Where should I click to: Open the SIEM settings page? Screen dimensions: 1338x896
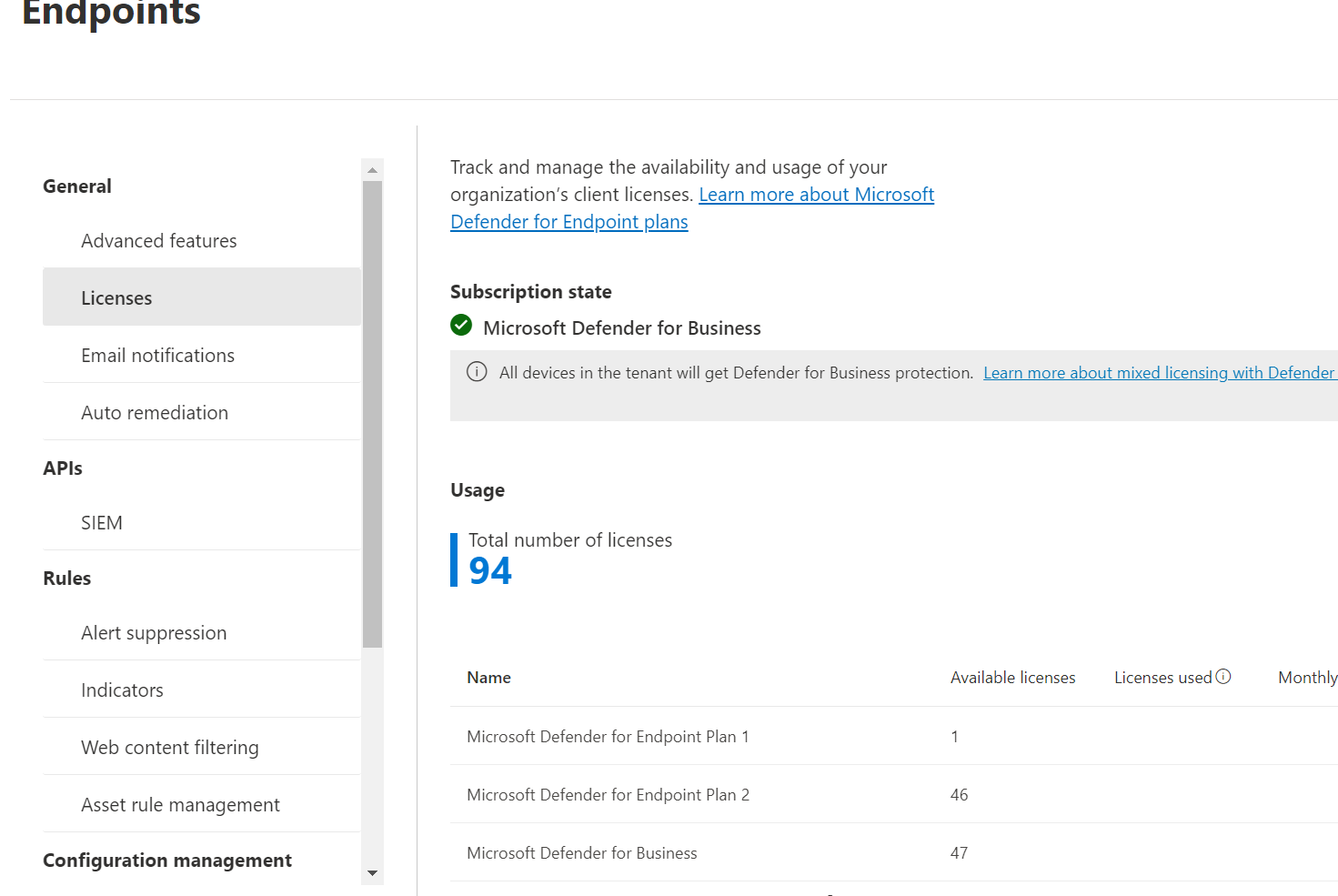coord(101,522)
